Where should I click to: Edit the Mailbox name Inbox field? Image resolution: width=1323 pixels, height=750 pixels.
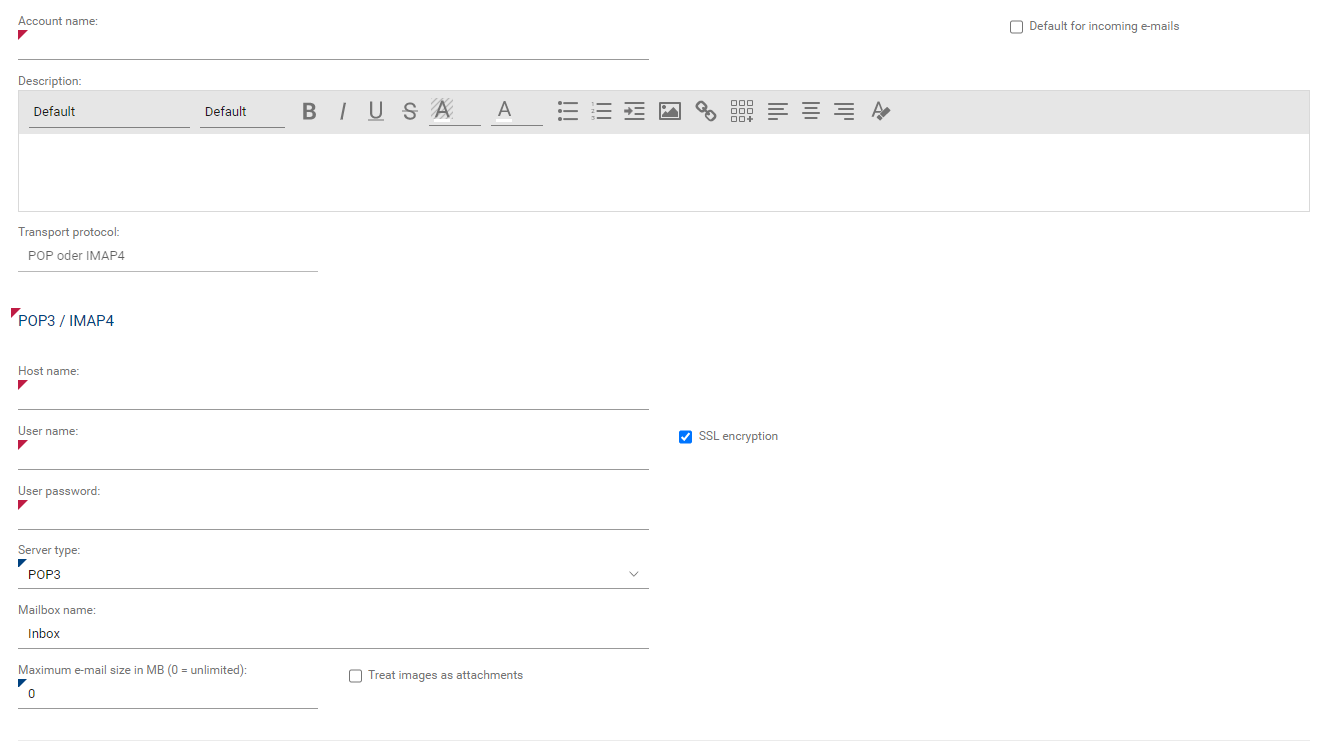(x=333, y=634)
